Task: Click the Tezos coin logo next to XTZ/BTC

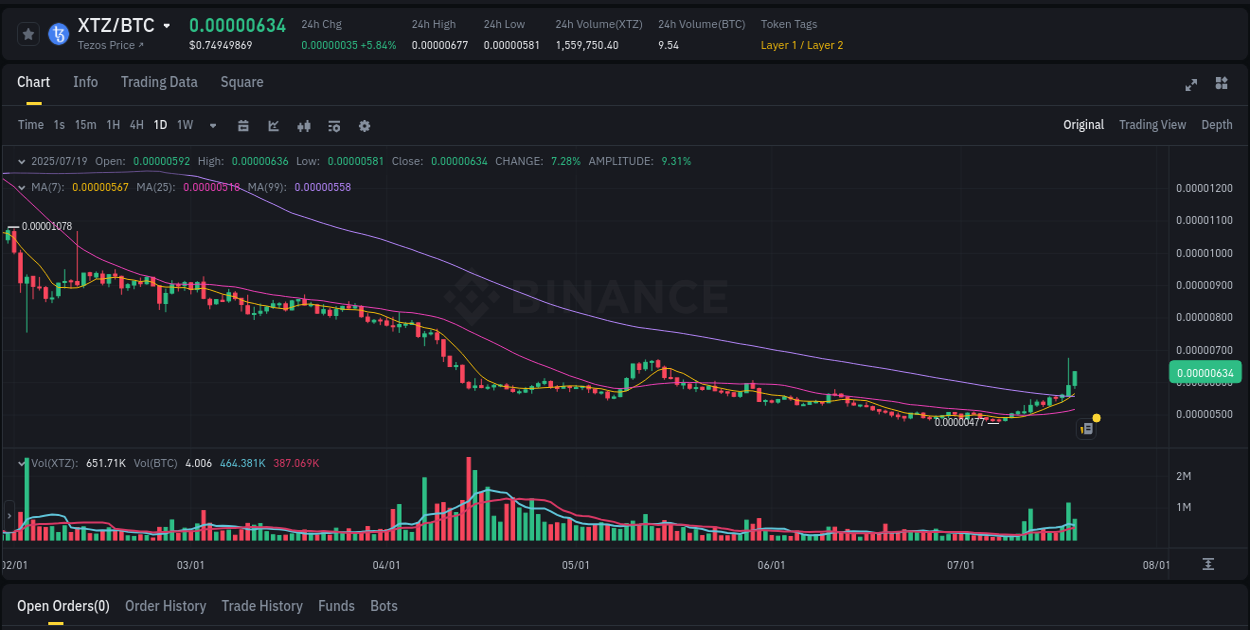Action: 59,33
